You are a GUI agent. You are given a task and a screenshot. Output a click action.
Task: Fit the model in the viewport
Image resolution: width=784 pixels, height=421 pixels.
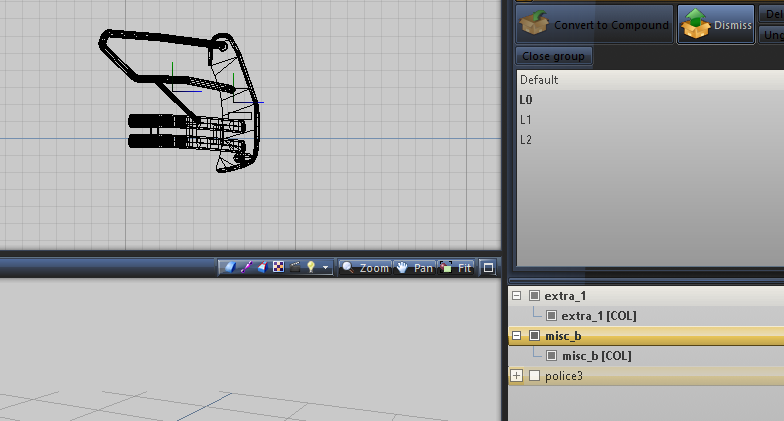pyautogui.click(x=457, y=268)
